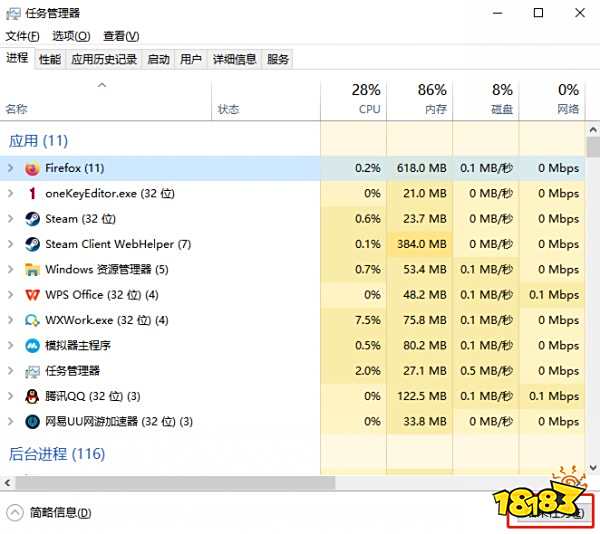
Task: Expand the 任务管理器 process row
Action: click(x=11, y=371)
